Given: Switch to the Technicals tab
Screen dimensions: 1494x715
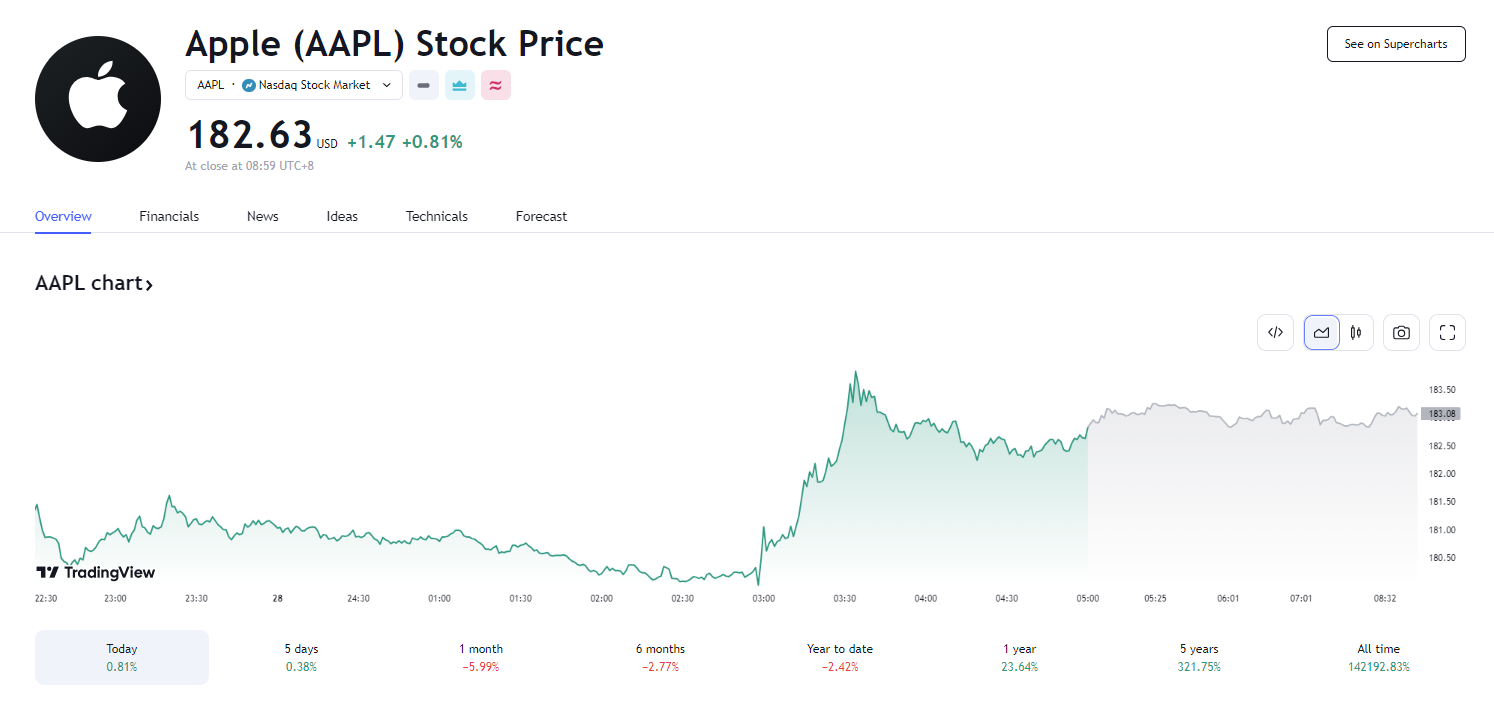Looking at the screenshot, I should 437,216.
